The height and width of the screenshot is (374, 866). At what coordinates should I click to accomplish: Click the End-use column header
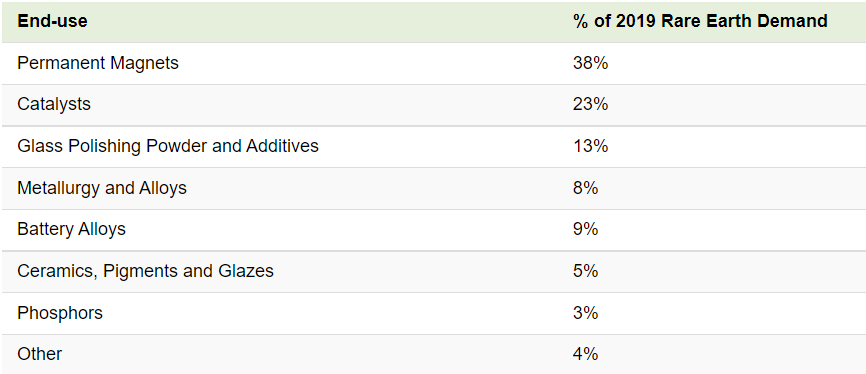click(52, 22)
